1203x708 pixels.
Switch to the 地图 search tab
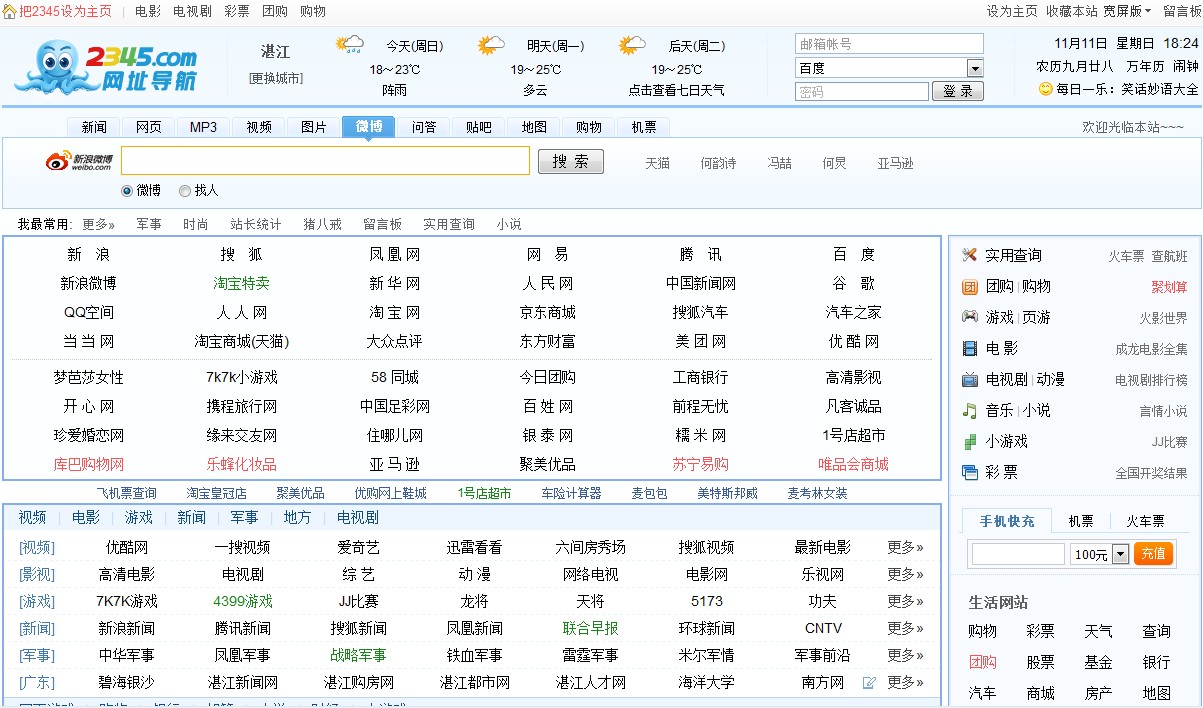coord(534,127)
